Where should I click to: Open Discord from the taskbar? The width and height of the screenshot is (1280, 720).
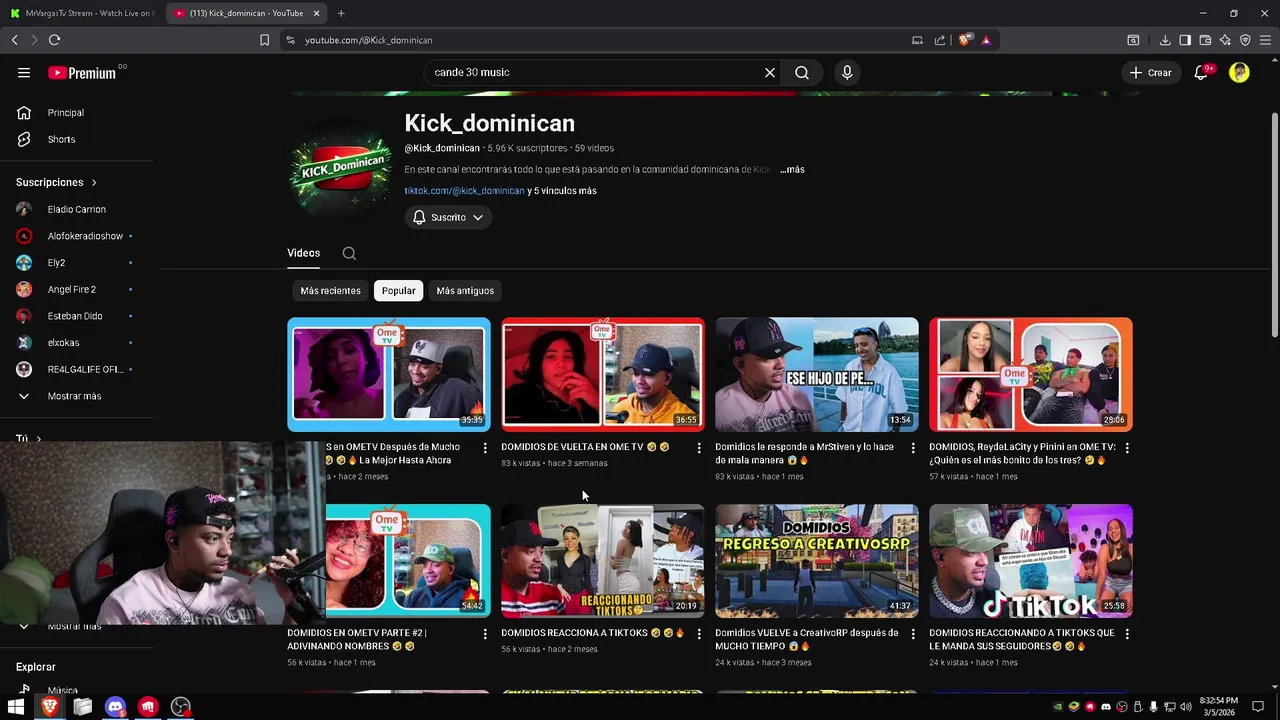tap(116, 707)
